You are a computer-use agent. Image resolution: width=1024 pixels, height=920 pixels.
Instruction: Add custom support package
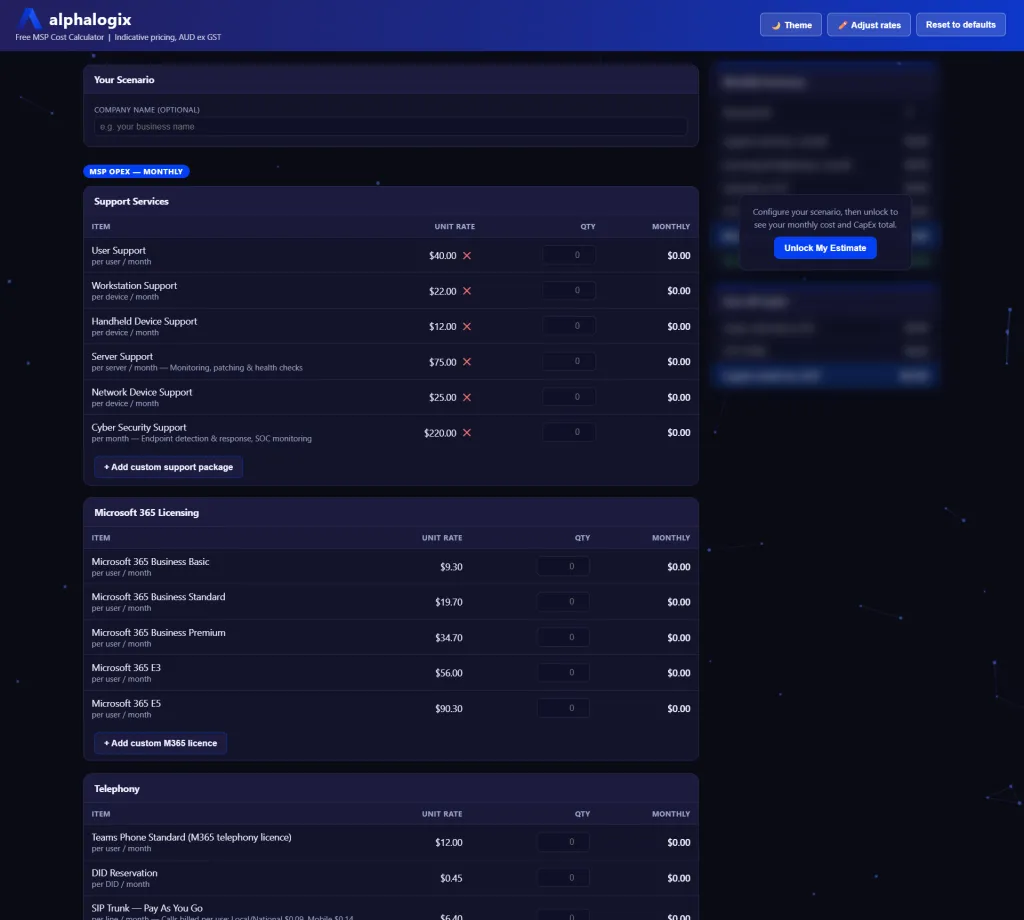(x=168, y=467)
